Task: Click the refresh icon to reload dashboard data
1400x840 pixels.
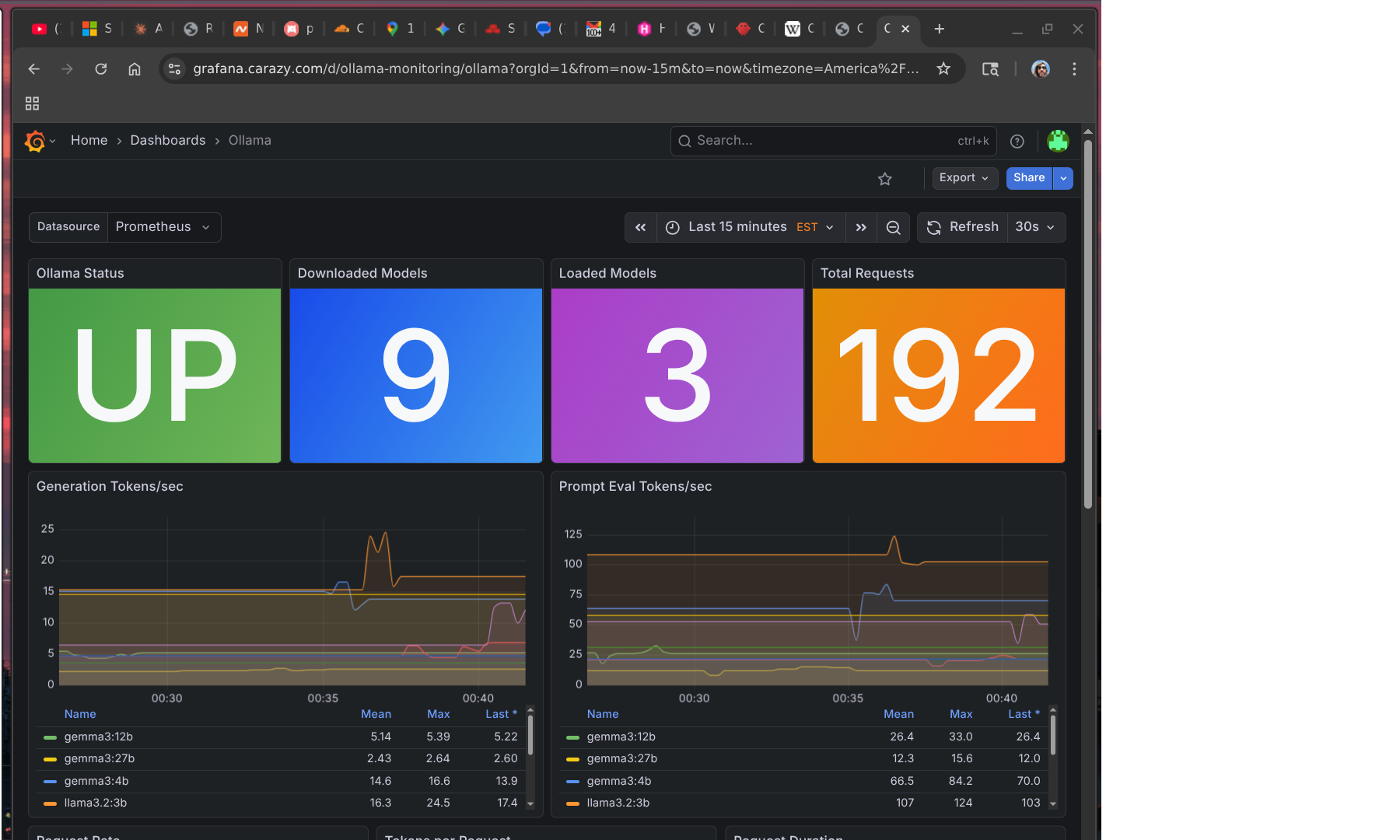Action: click(x=933, y=227)
